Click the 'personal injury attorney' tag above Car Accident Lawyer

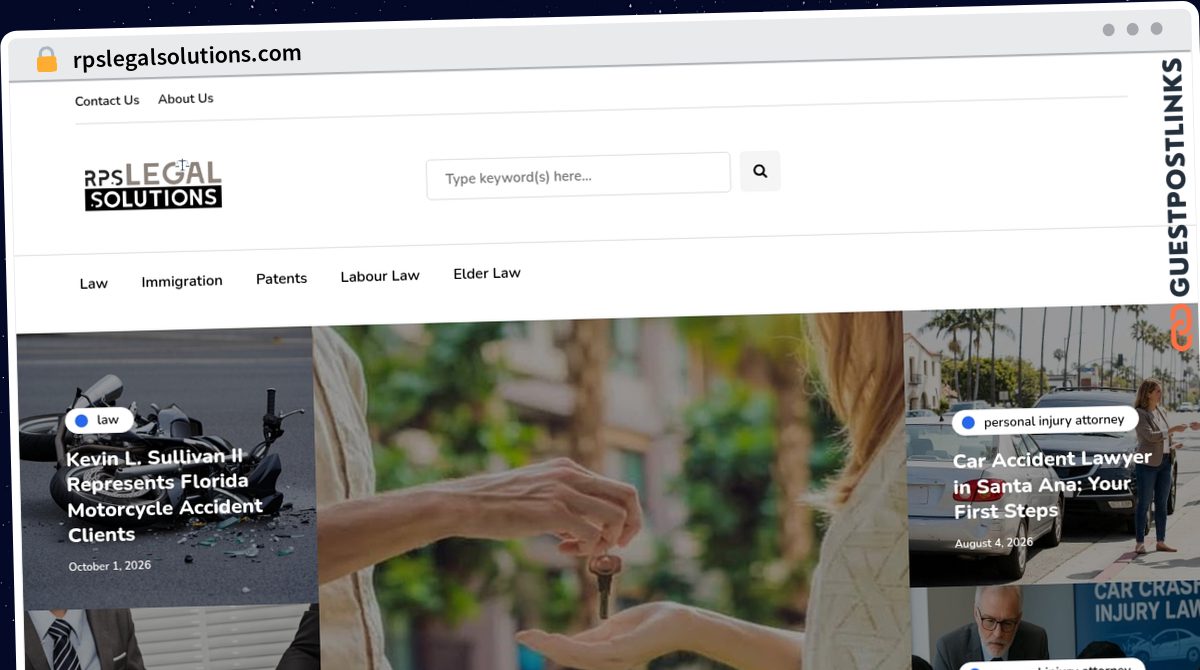pos(1045,421)
